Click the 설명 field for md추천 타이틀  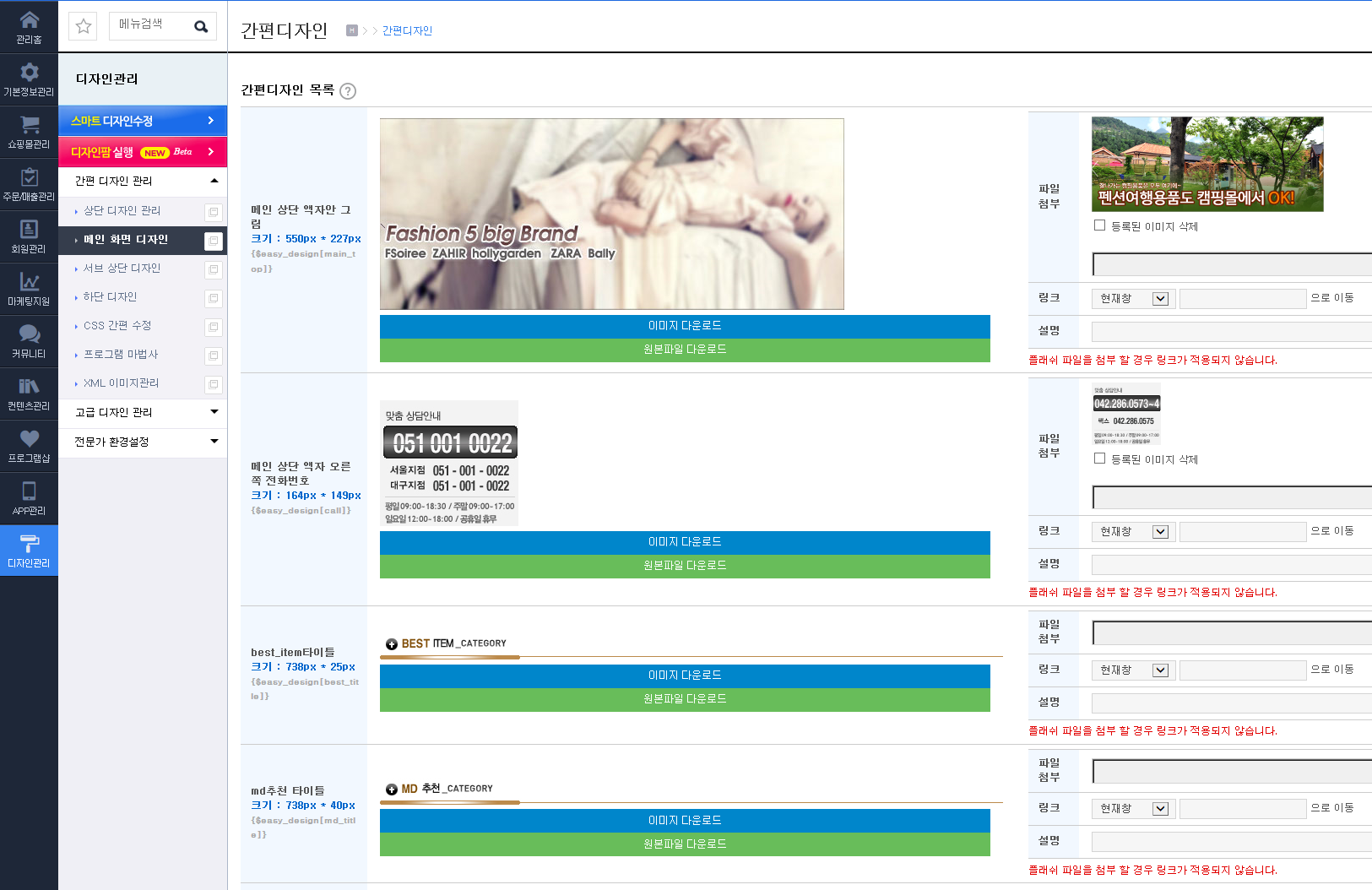click(x=1232, y=841)
